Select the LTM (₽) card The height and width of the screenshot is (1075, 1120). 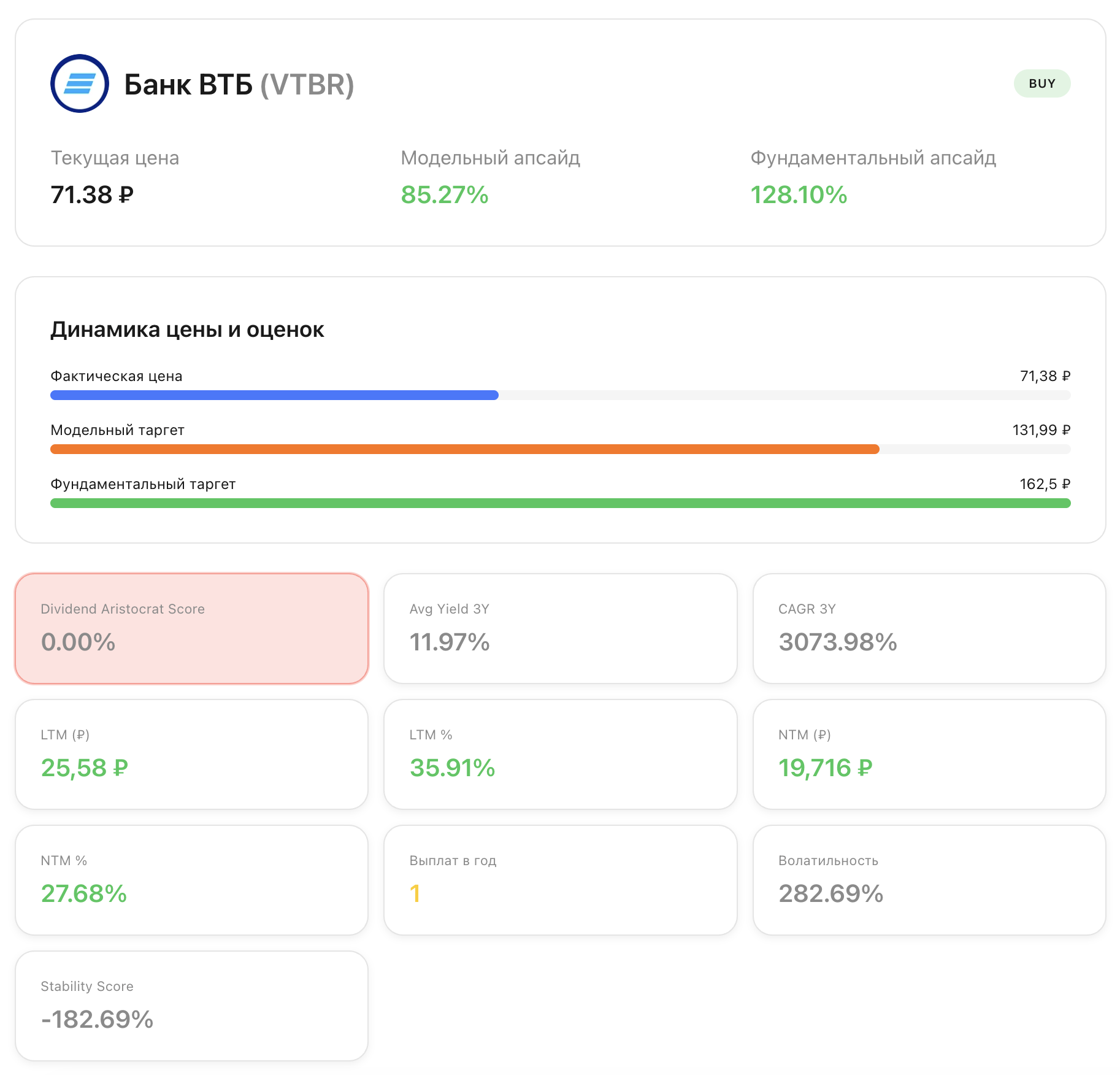192,754
